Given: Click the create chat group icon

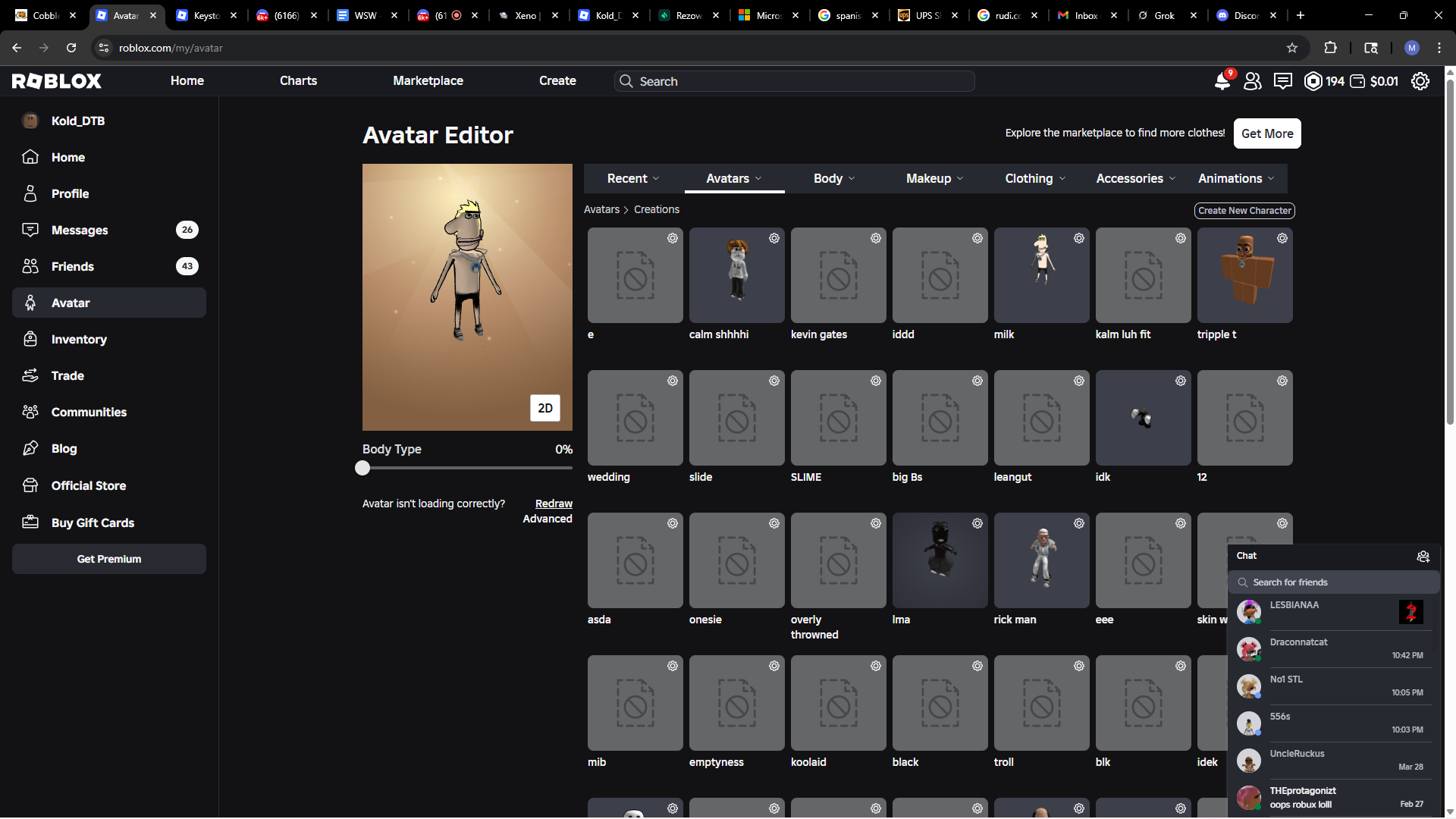Looking at the screenshot, I should pos(1423,557).
